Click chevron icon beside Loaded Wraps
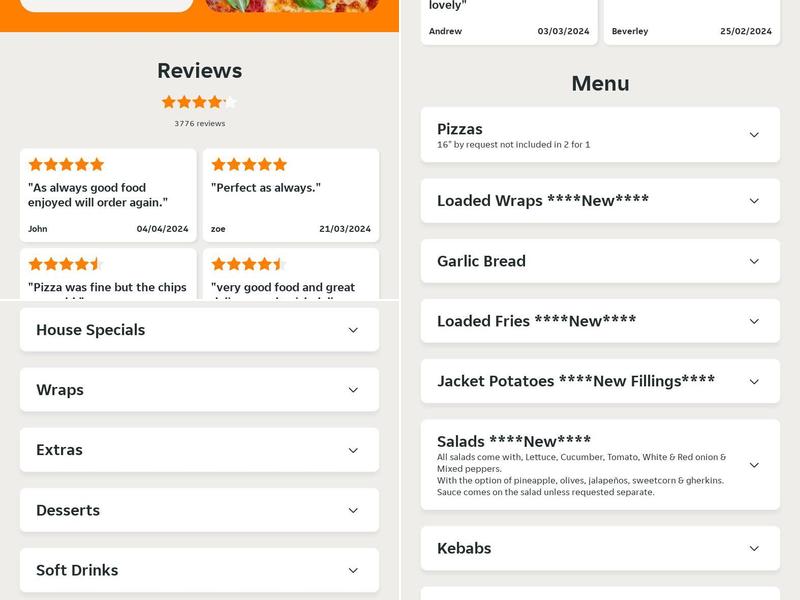The height and width of the screenshot is (600, 800). [754, 201]
